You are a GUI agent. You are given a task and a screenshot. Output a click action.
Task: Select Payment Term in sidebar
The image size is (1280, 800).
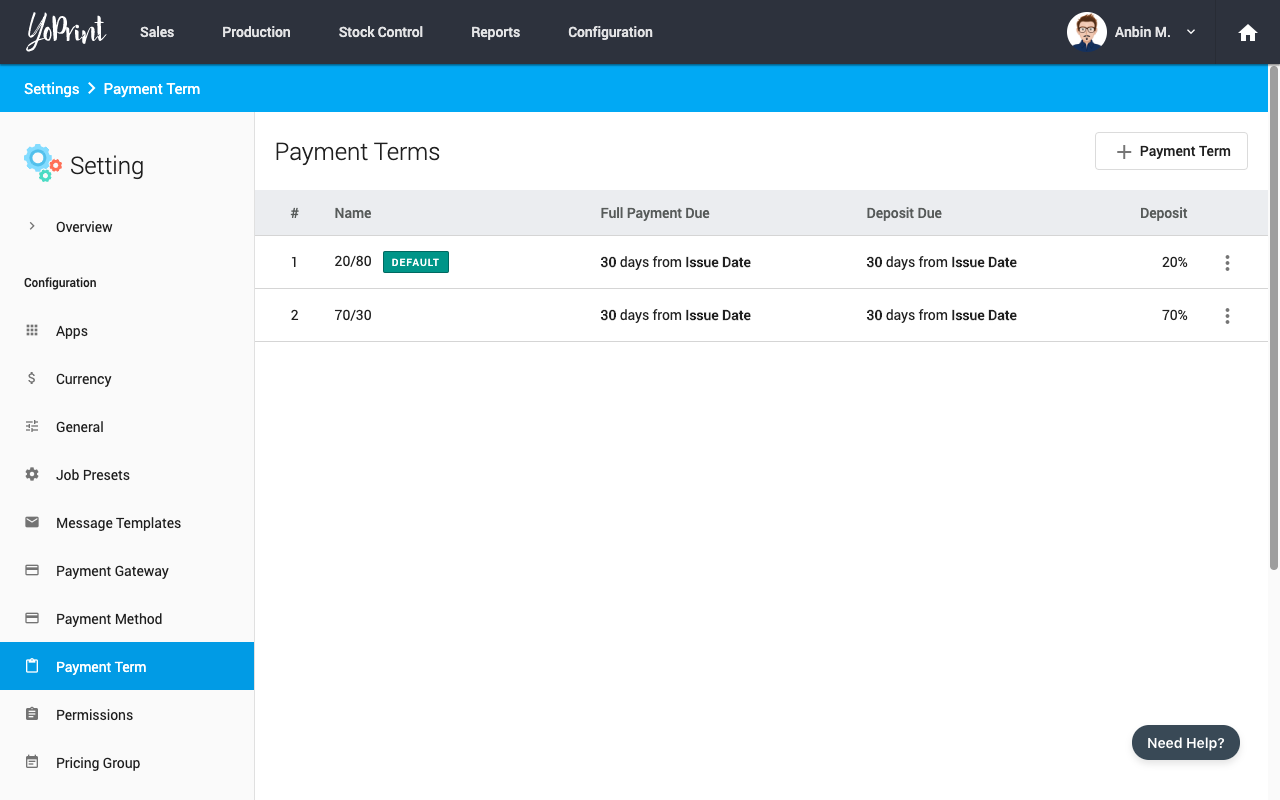(127, 666)
